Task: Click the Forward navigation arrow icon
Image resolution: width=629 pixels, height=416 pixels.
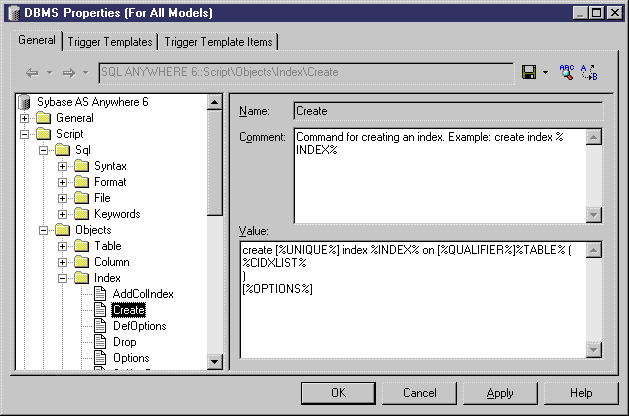Action: (x=69, y=73)
